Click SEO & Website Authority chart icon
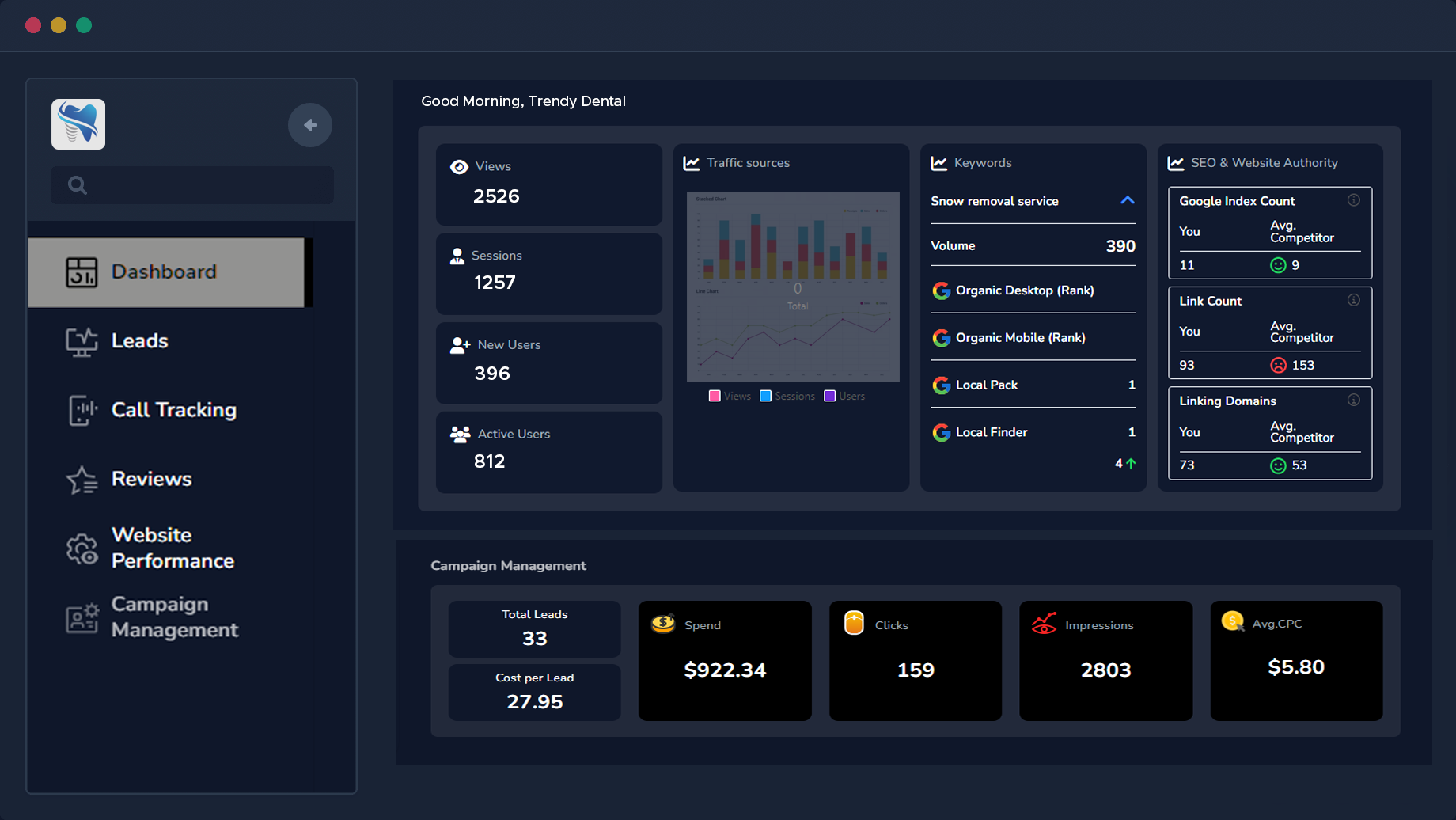 coord(1176,163)
